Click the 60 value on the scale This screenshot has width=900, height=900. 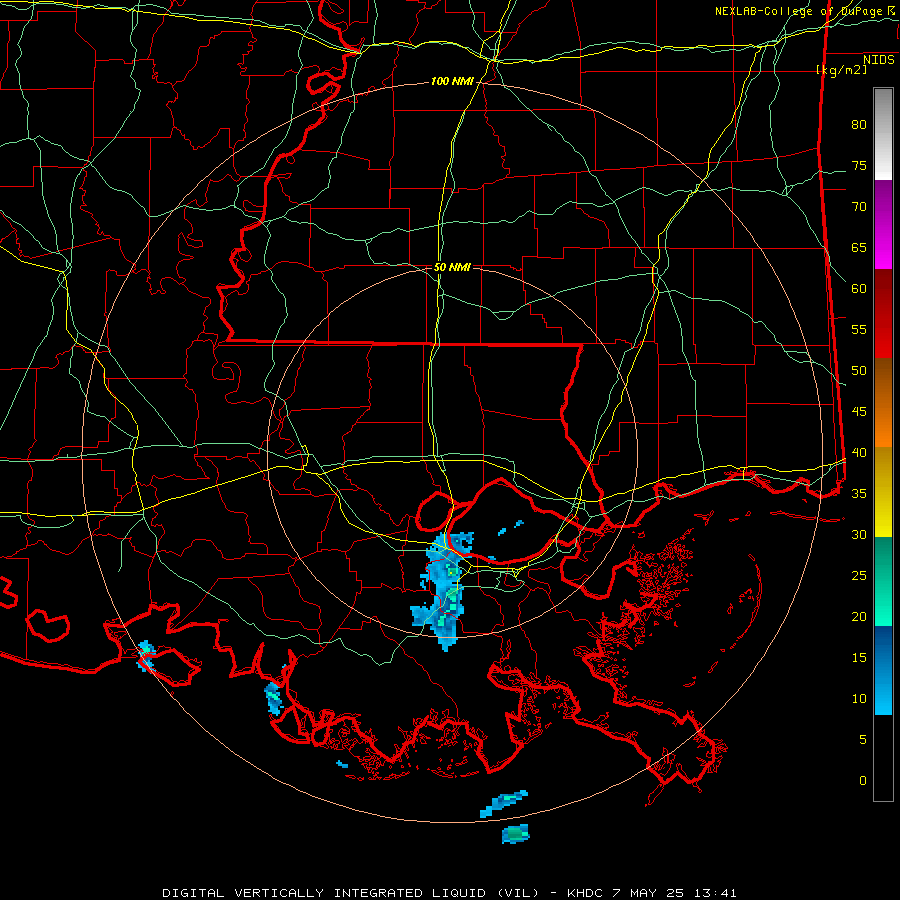(859, 289)
